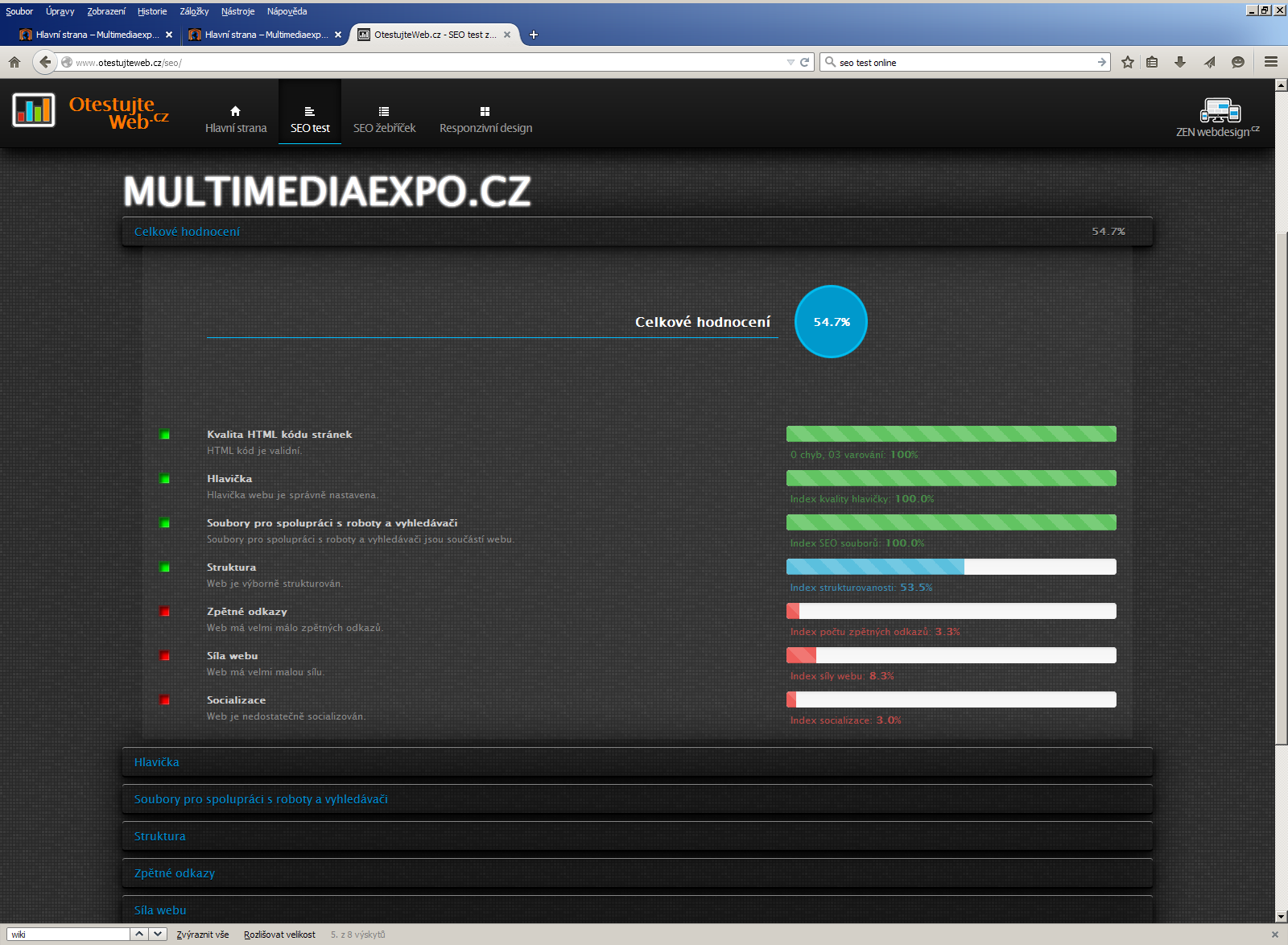Click the find bar search text field
Screen dimensions: 1288x945
tap(68, 935)
